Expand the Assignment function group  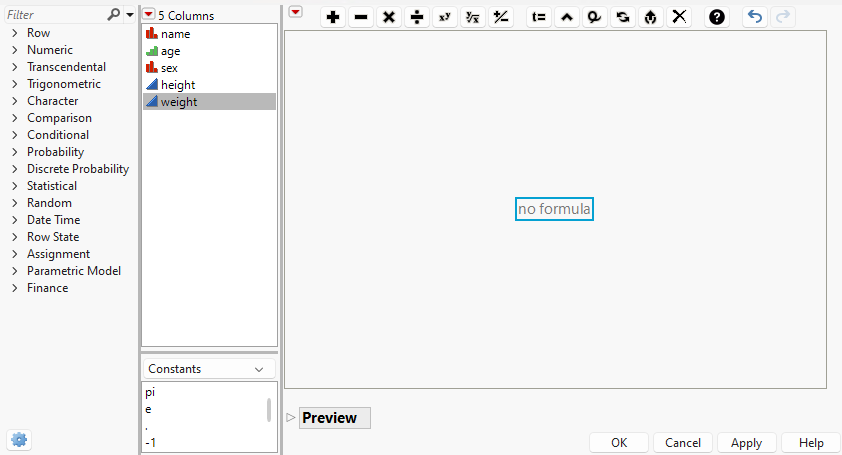click(x=14, y=254)
